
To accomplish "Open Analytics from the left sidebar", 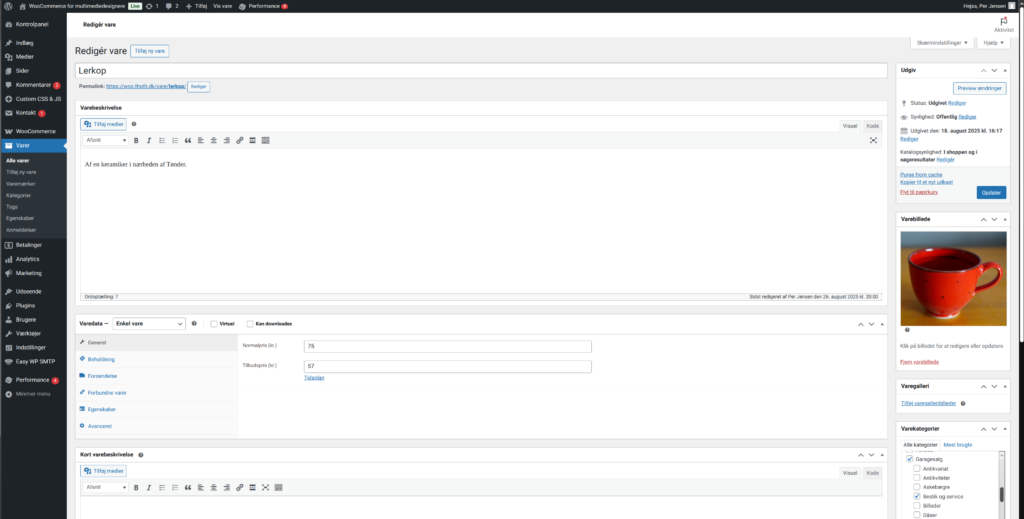I will coord(27,259).
